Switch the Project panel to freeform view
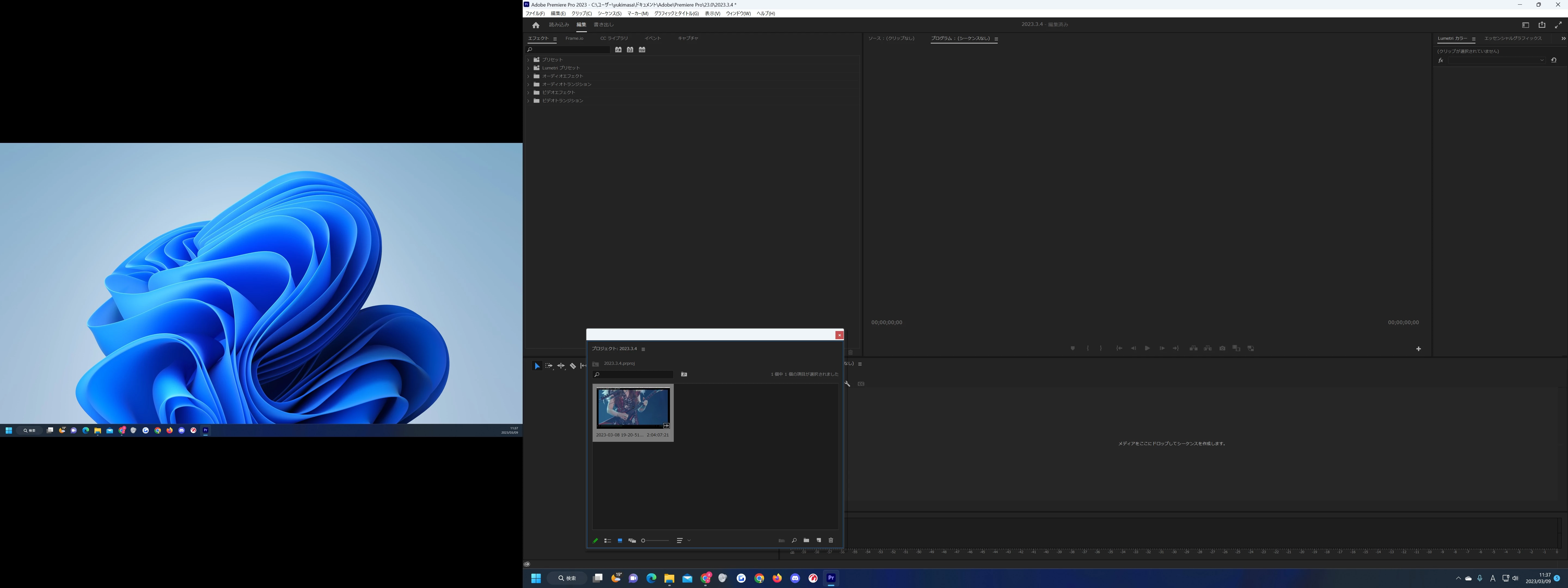The width and height of the screenshot is (1568, 588). [x=632, y=541]
